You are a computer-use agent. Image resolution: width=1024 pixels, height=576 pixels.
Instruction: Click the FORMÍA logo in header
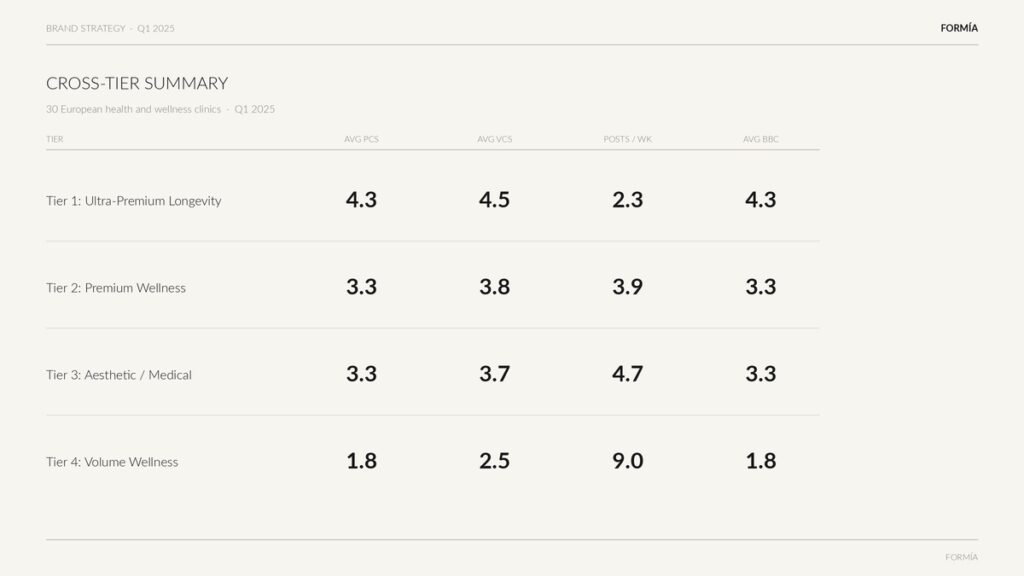tap(959, 28)
